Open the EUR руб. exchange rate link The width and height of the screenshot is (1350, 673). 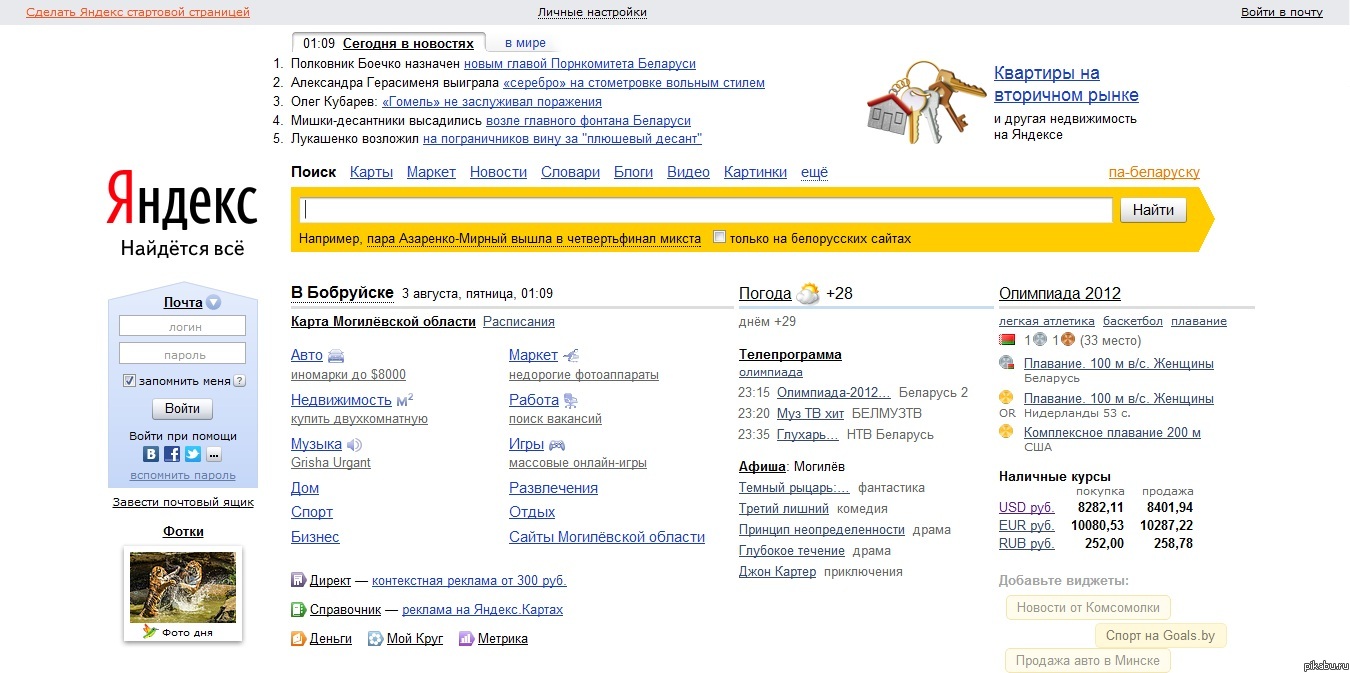[x=1027, y=525]
